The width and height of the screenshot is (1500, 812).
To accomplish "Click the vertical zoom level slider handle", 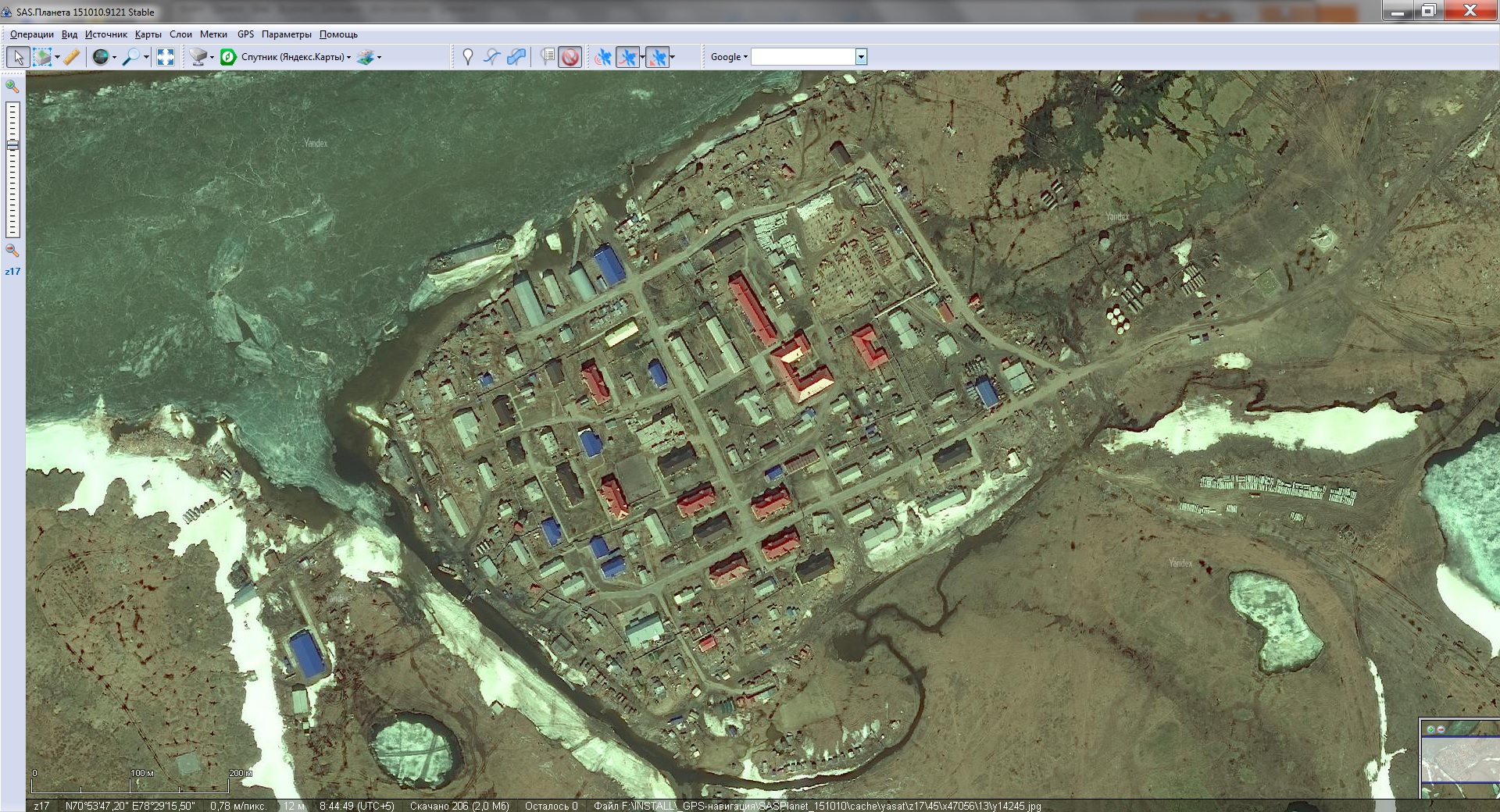I will click(12, 145).
